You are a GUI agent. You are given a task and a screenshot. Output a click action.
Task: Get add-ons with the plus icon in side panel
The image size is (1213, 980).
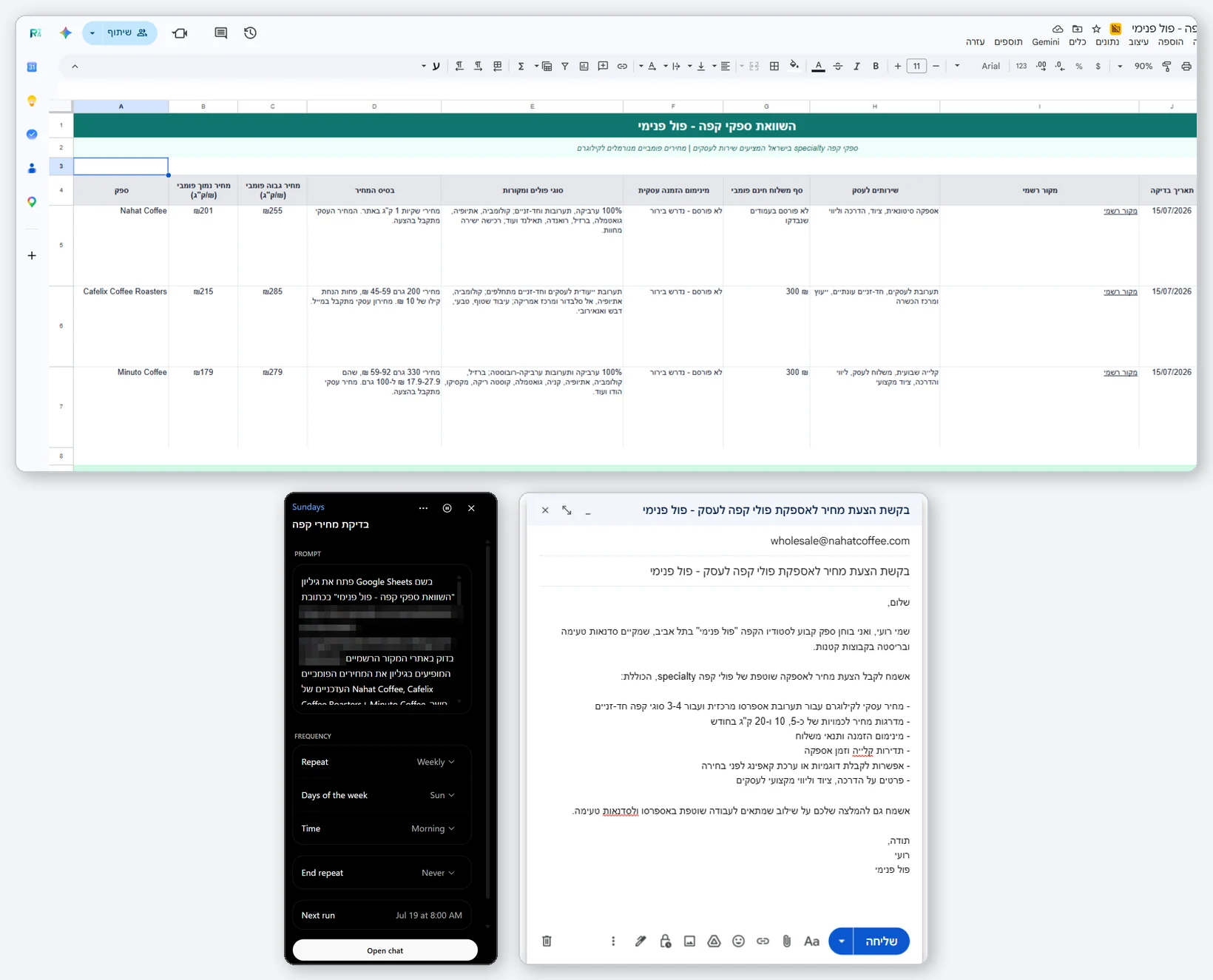click(32, 256)
